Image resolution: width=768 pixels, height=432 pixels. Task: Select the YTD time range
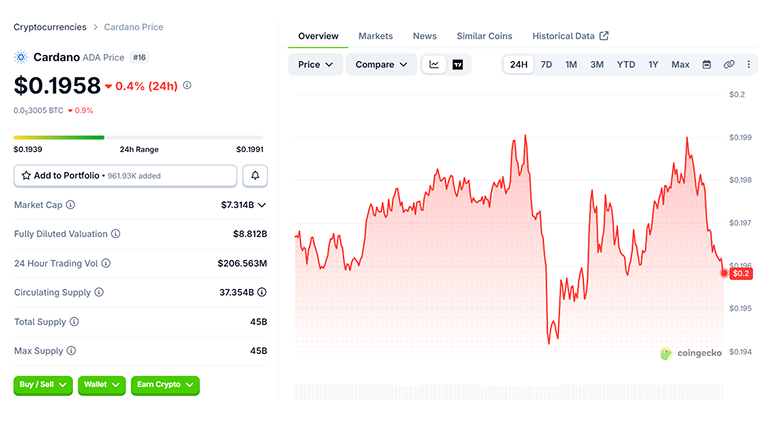tap(626, 65)
